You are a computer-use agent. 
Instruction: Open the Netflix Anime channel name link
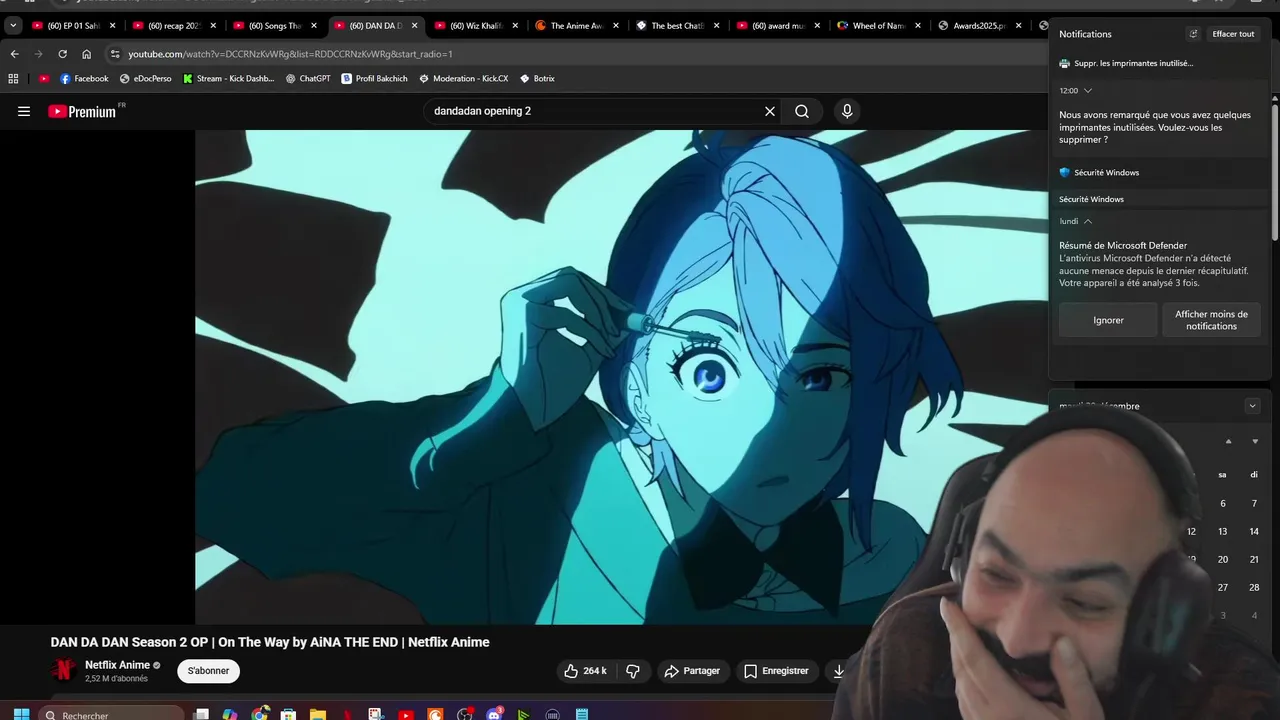click(117, 665)
